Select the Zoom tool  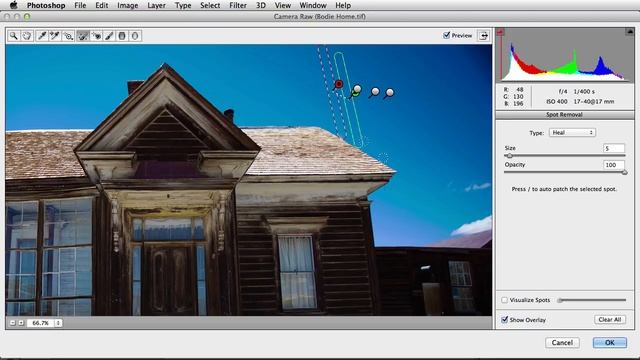pyautogui.click(x=13, y=36)
